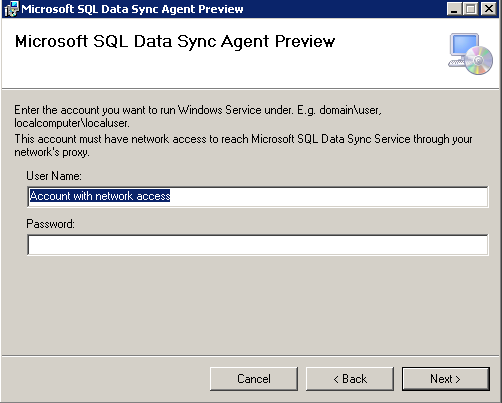Click the computer and disc setup icon
The width and height of the screenshot is (502, 403).
point(470,54)
